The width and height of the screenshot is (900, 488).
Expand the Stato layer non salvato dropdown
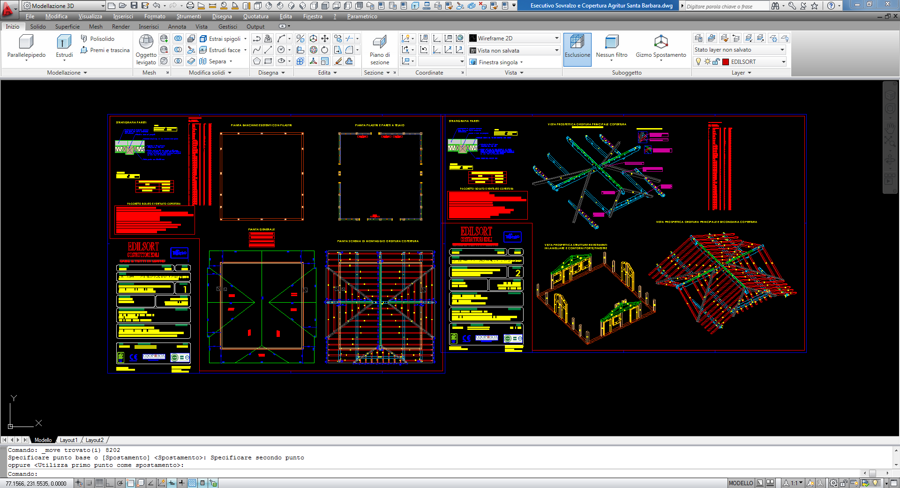[x=739, y=49]
